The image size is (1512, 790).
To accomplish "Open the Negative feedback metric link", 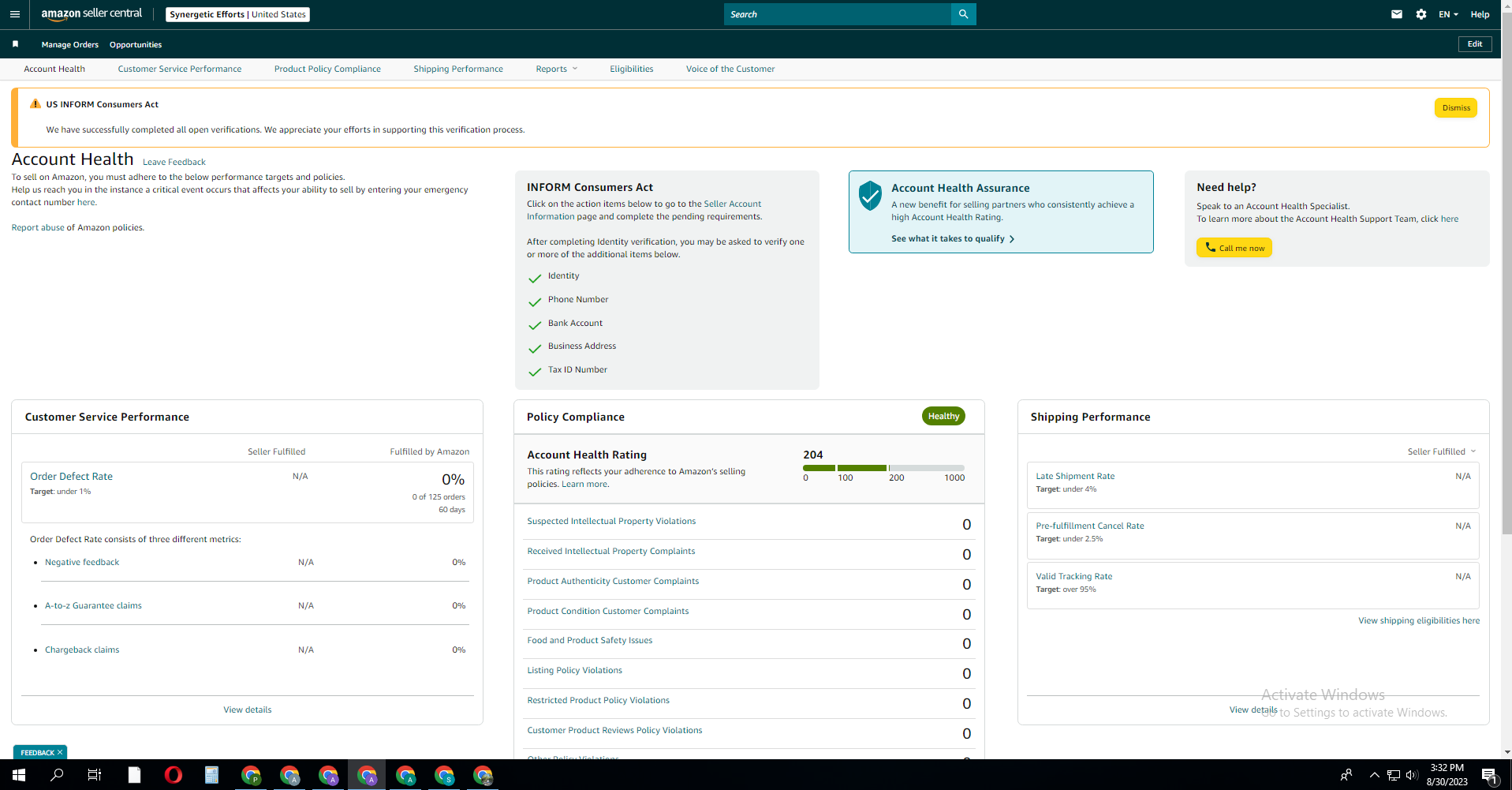I will (x=82, y=562).
